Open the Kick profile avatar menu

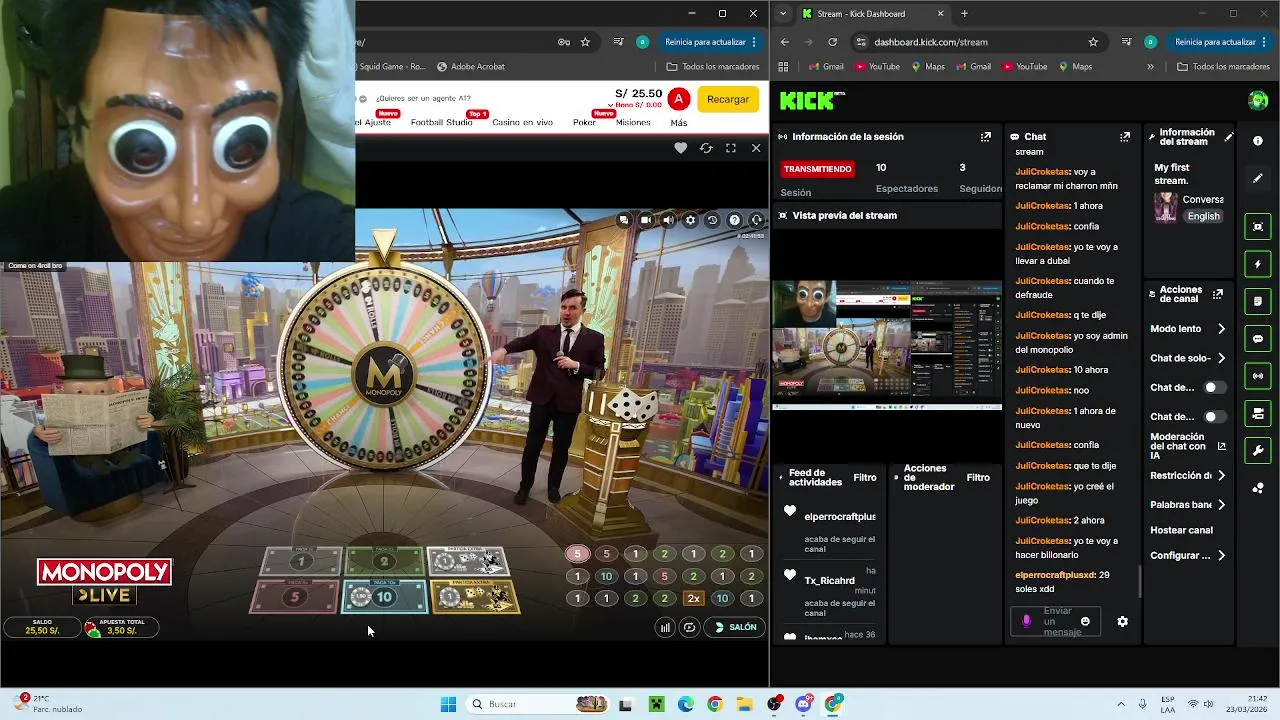click(1258, 100)
